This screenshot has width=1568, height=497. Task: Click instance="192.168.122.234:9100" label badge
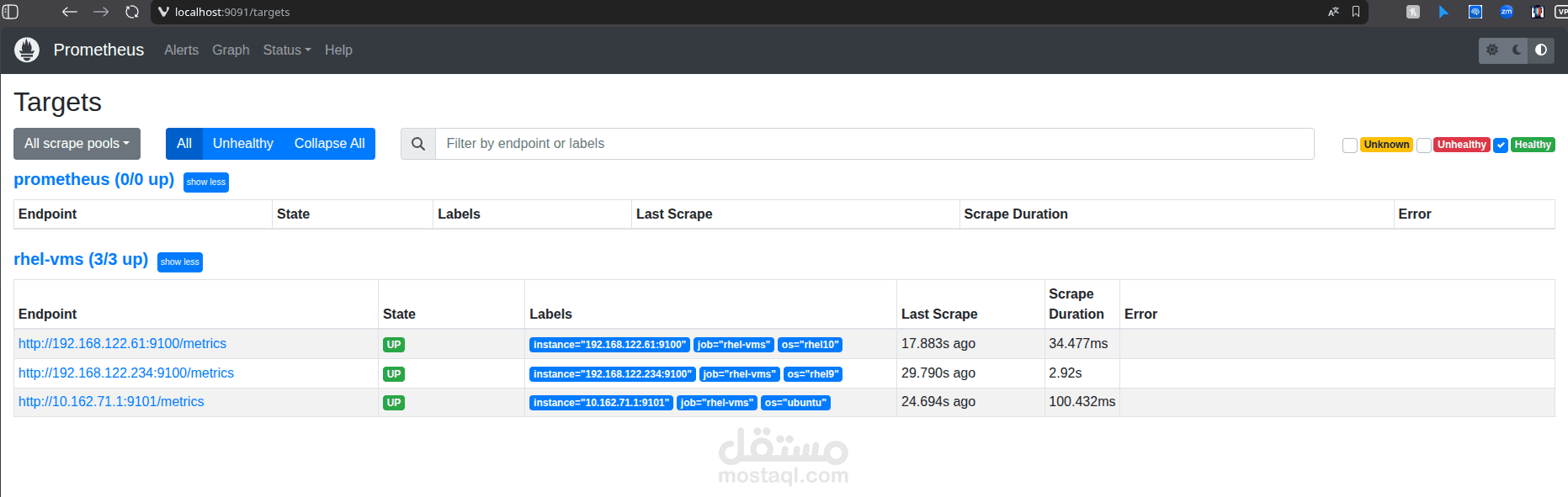[613, 374]
